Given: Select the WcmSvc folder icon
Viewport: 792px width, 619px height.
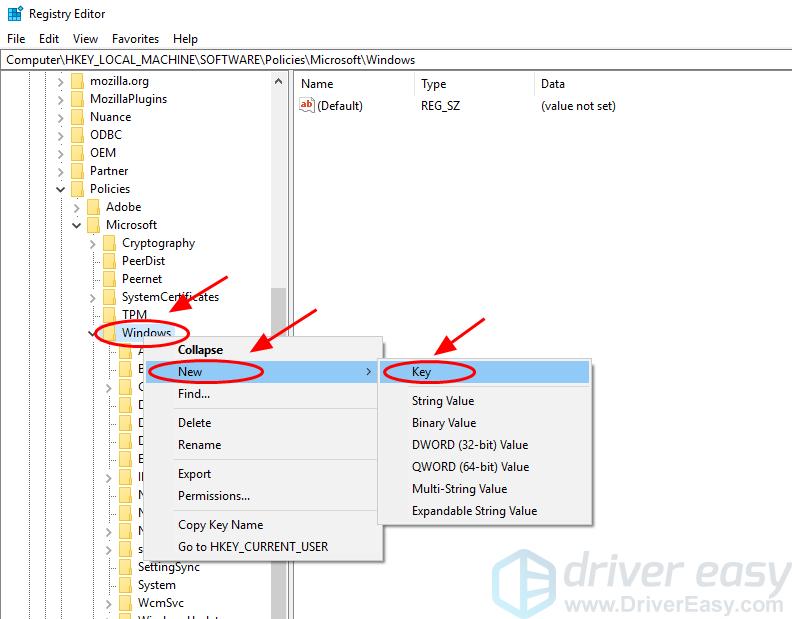Looking at the screenshot, I should coord(126,603).
